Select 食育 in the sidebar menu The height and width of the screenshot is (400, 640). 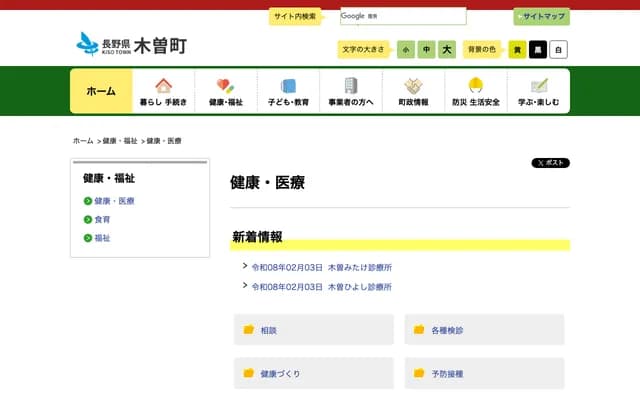103,219
